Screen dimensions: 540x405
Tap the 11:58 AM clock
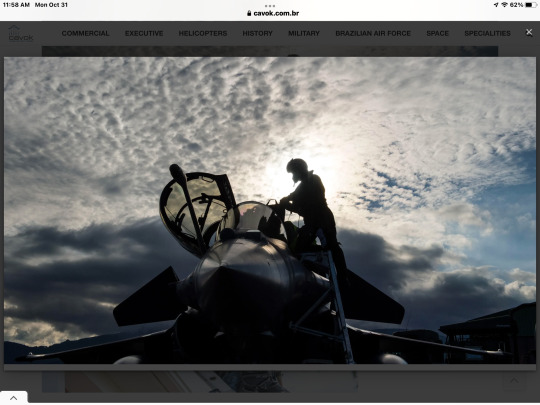coord(16,5)
